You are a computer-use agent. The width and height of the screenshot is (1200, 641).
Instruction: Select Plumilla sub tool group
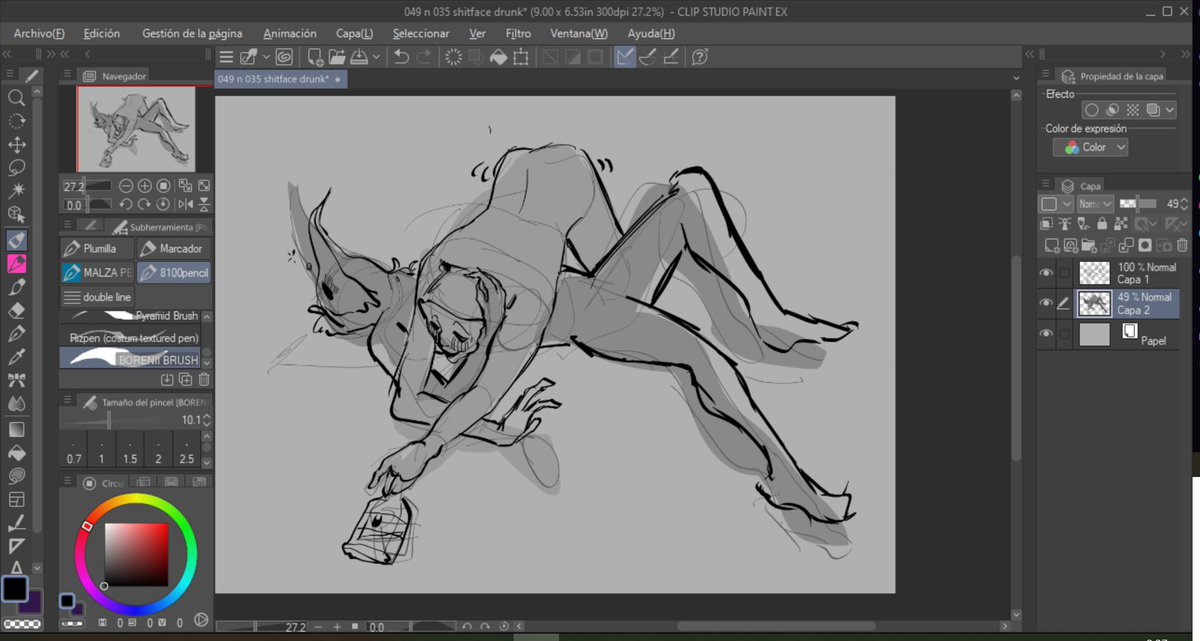pos(96,248)
